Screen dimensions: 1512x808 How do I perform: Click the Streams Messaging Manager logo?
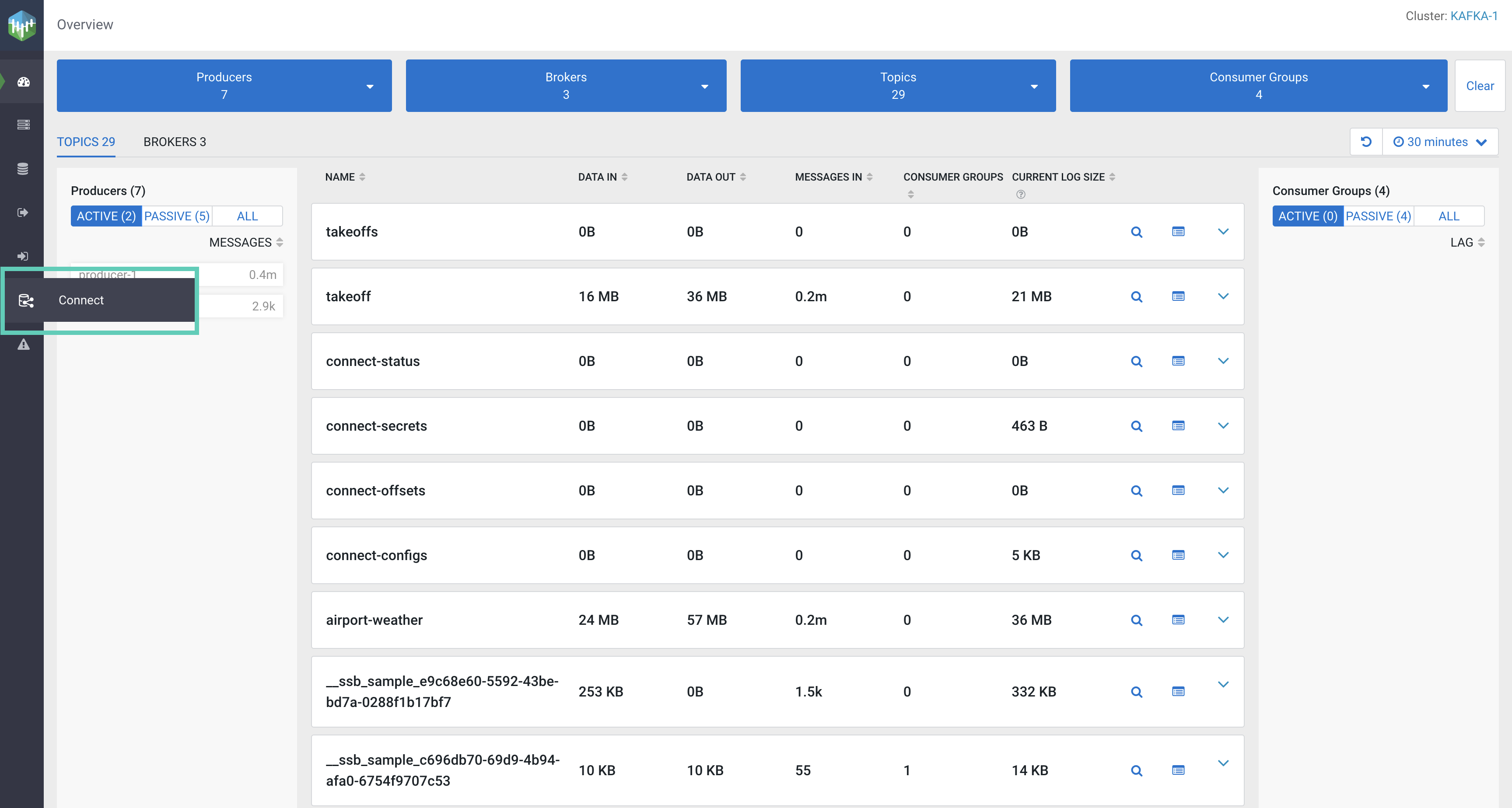coord(22,25)
